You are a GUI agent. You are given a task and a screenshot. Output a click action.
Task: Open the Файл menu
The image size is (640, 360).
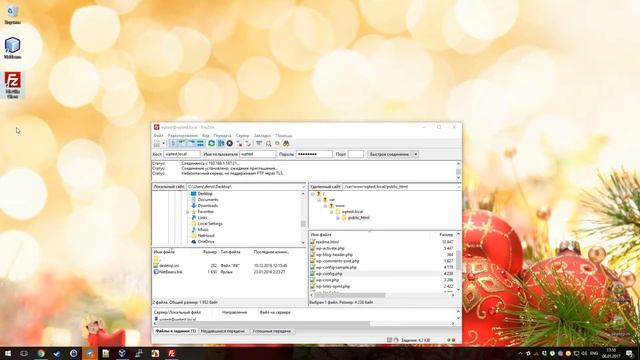point(158,136)
